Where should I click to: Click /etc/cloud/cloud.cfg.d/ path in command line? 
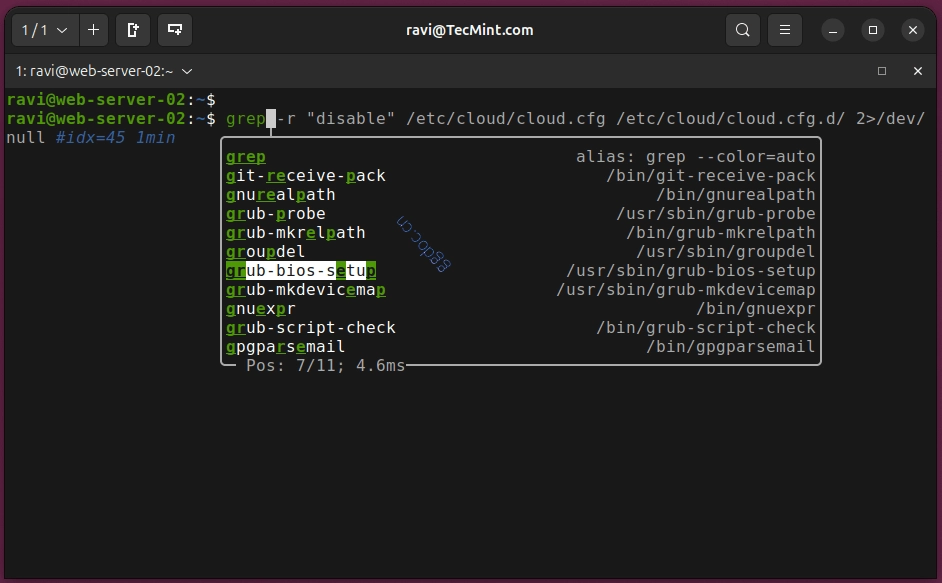(731, 118)
